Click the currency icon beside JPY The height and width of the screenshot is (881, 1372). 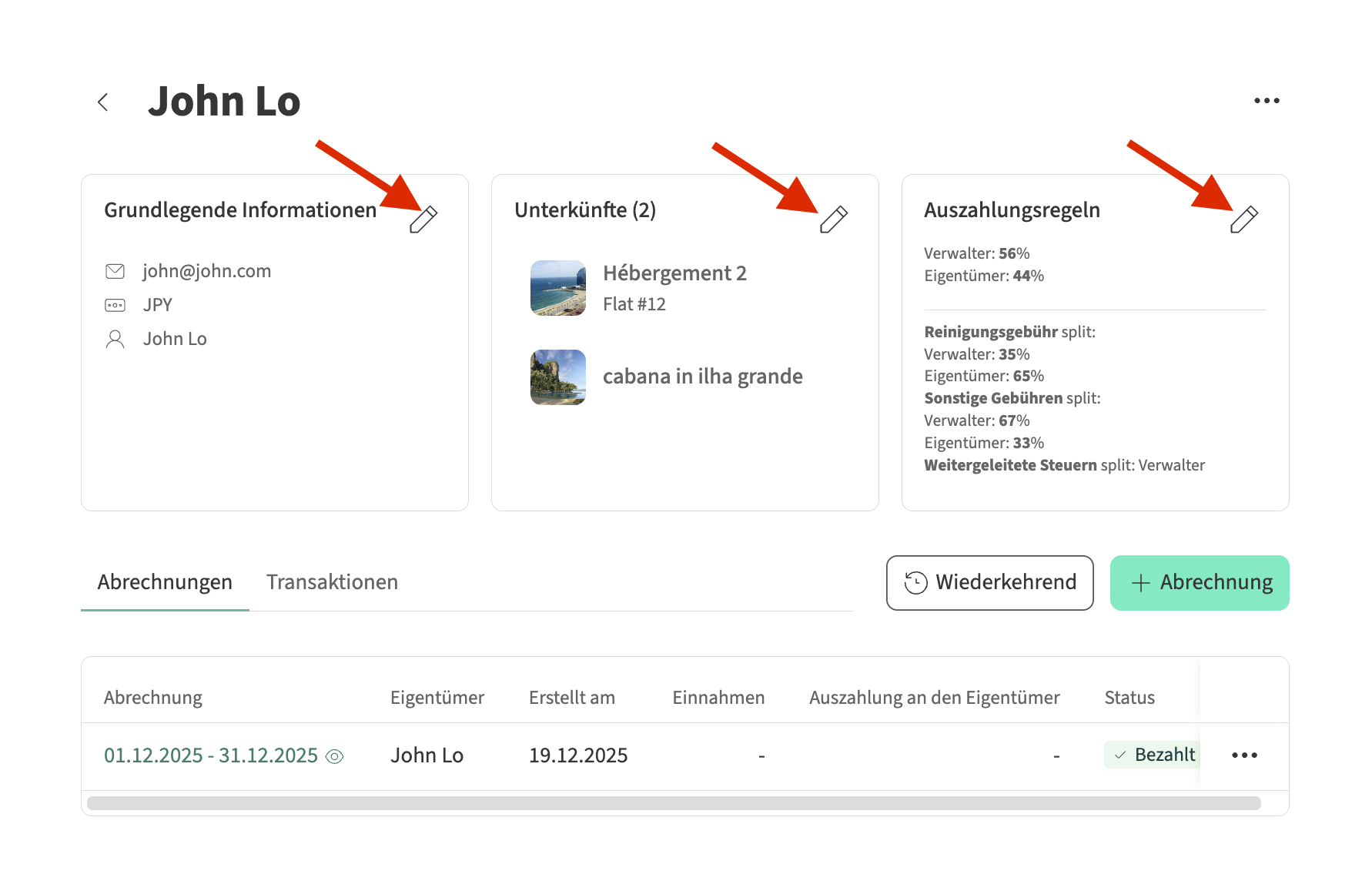[115, 305]
